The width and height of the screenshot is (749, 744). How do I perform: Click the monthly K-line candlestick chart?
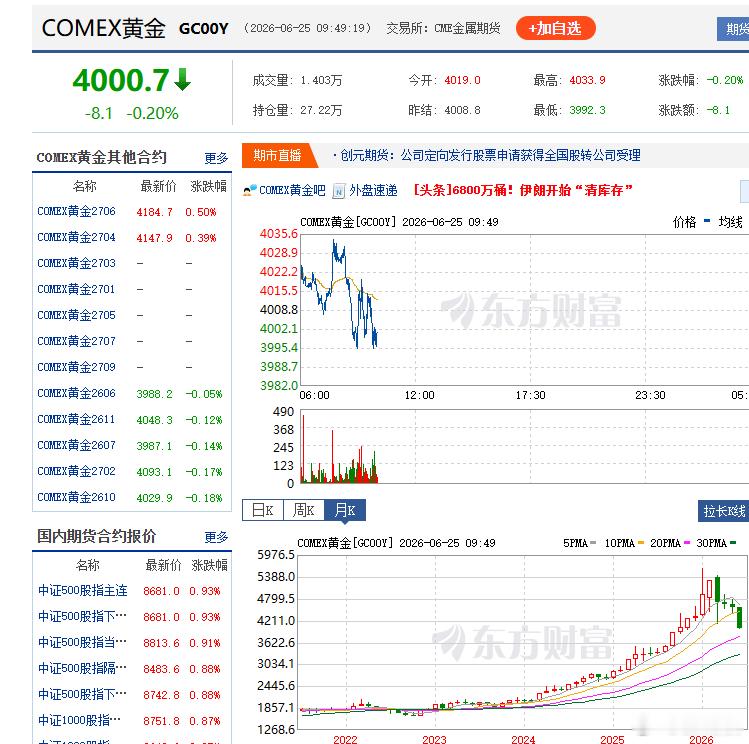(x=523, y=642)
